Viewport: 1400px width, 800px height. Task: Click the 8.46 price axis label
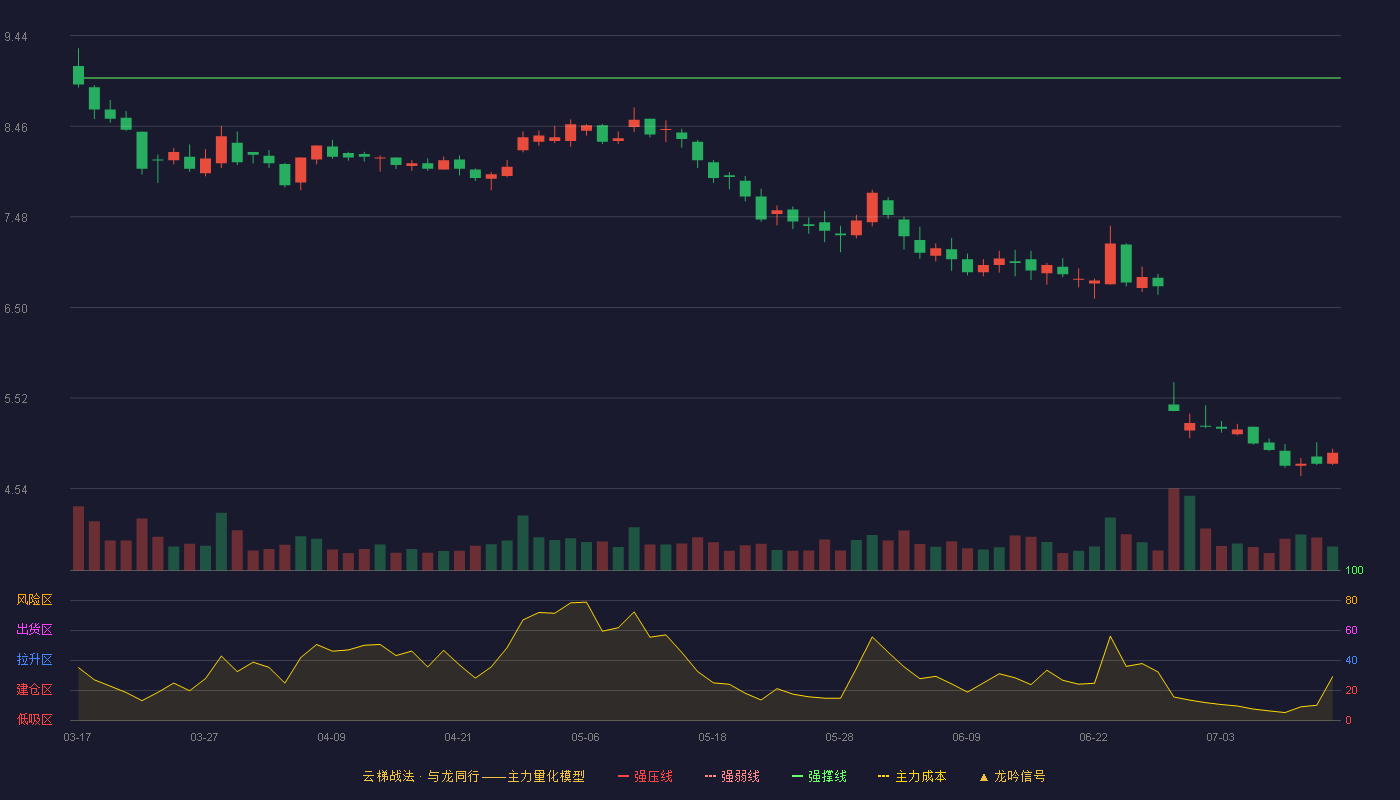coord(16,128)
